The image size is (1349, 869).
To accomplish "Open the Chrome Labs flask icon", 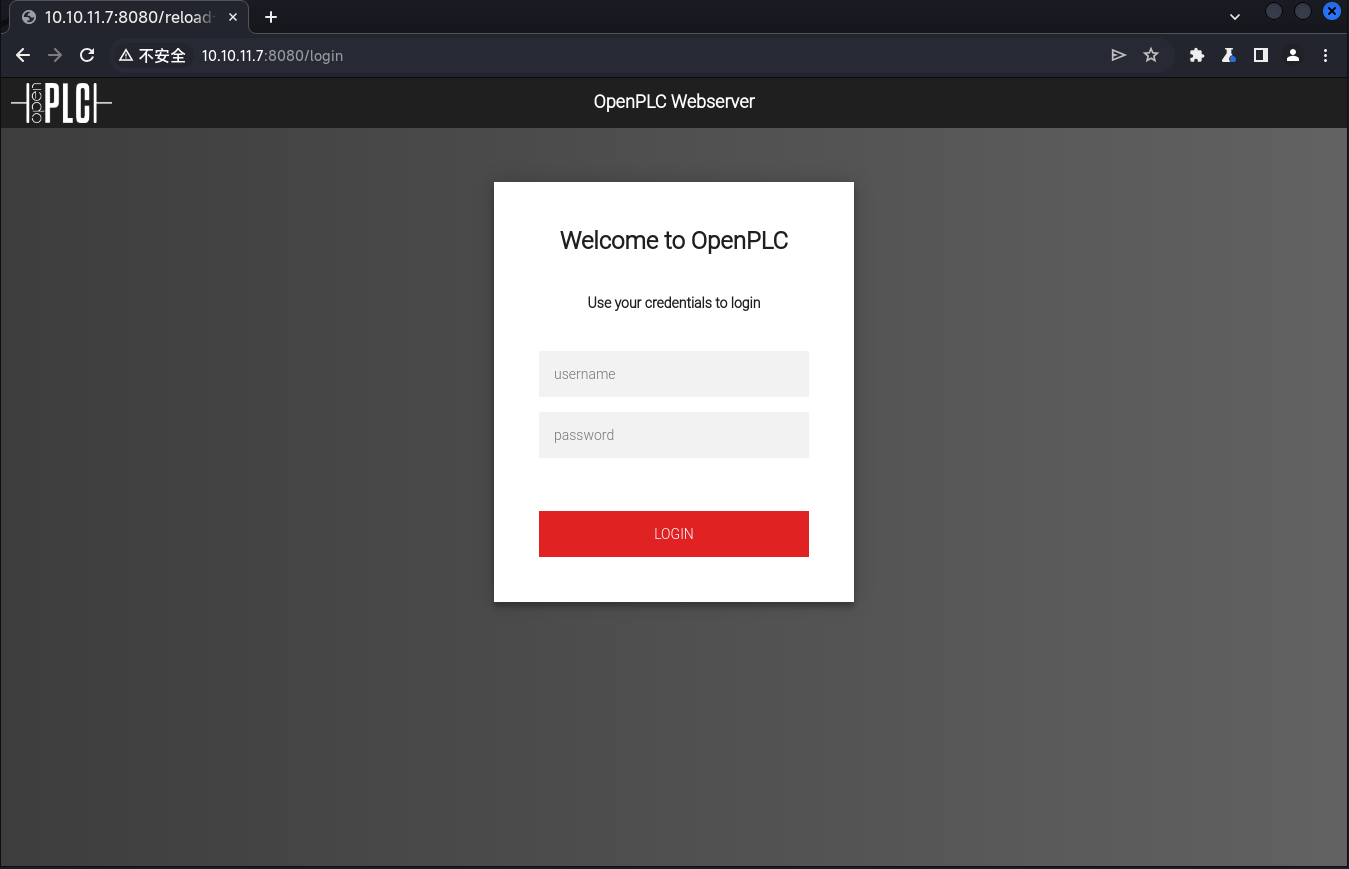I will 1229,56.
